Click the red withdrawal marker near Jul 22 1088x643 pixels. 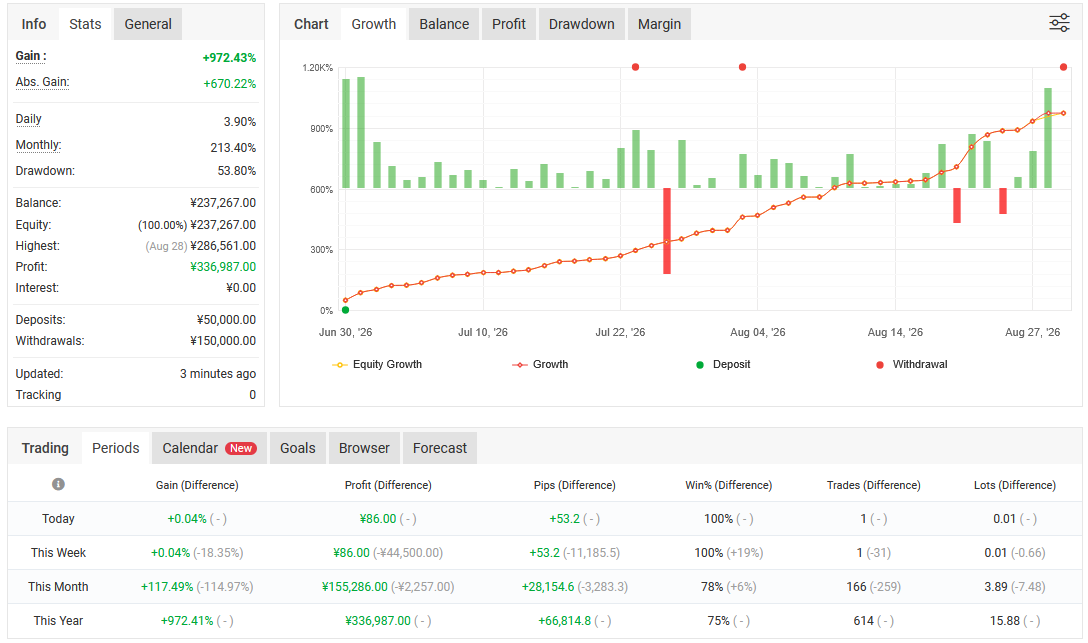click(636, 67)
